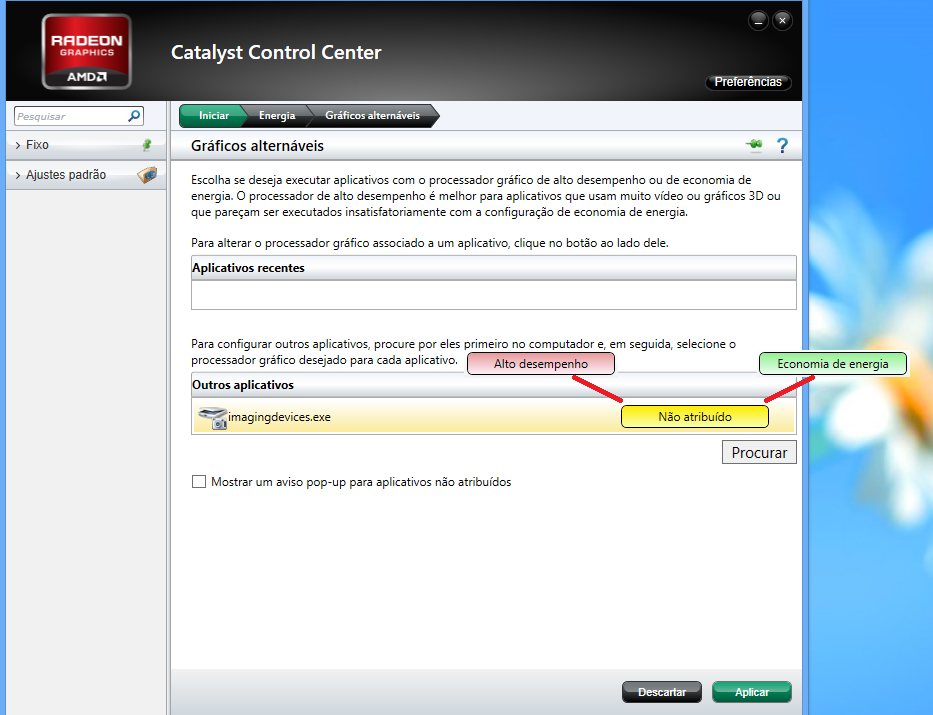
Task: Click the imagingdevices.exe camera icon
Action: coord(212,417)
